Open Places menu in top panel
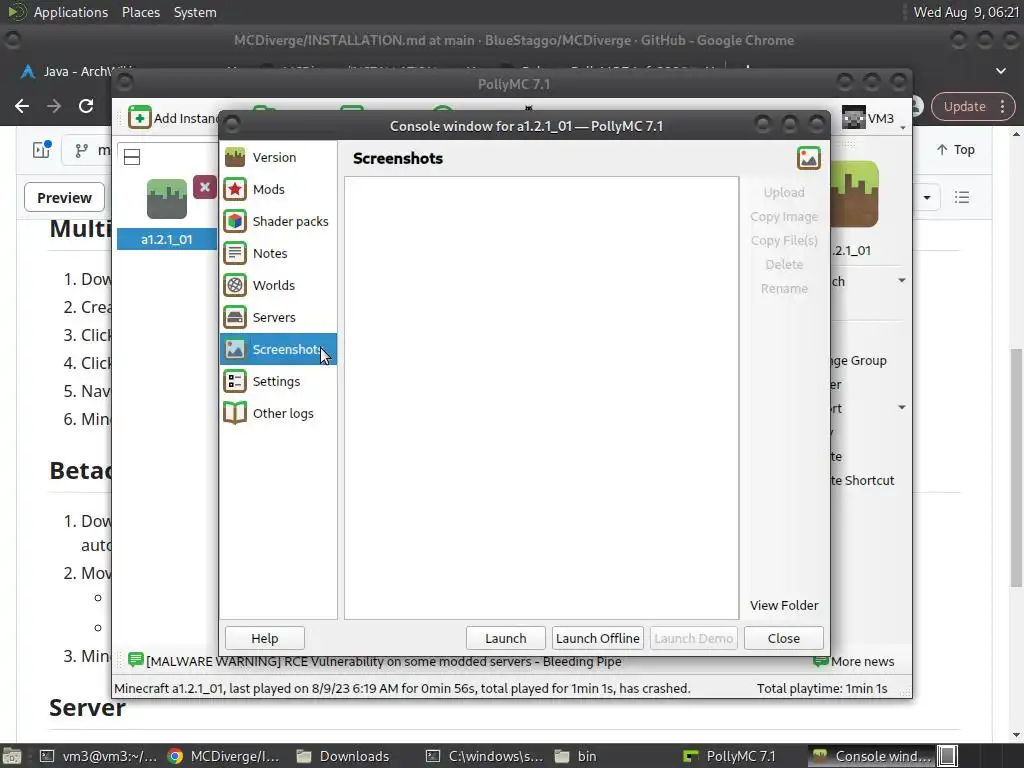The width and height of the screenshot is (1024, 768). click(140, 12)
